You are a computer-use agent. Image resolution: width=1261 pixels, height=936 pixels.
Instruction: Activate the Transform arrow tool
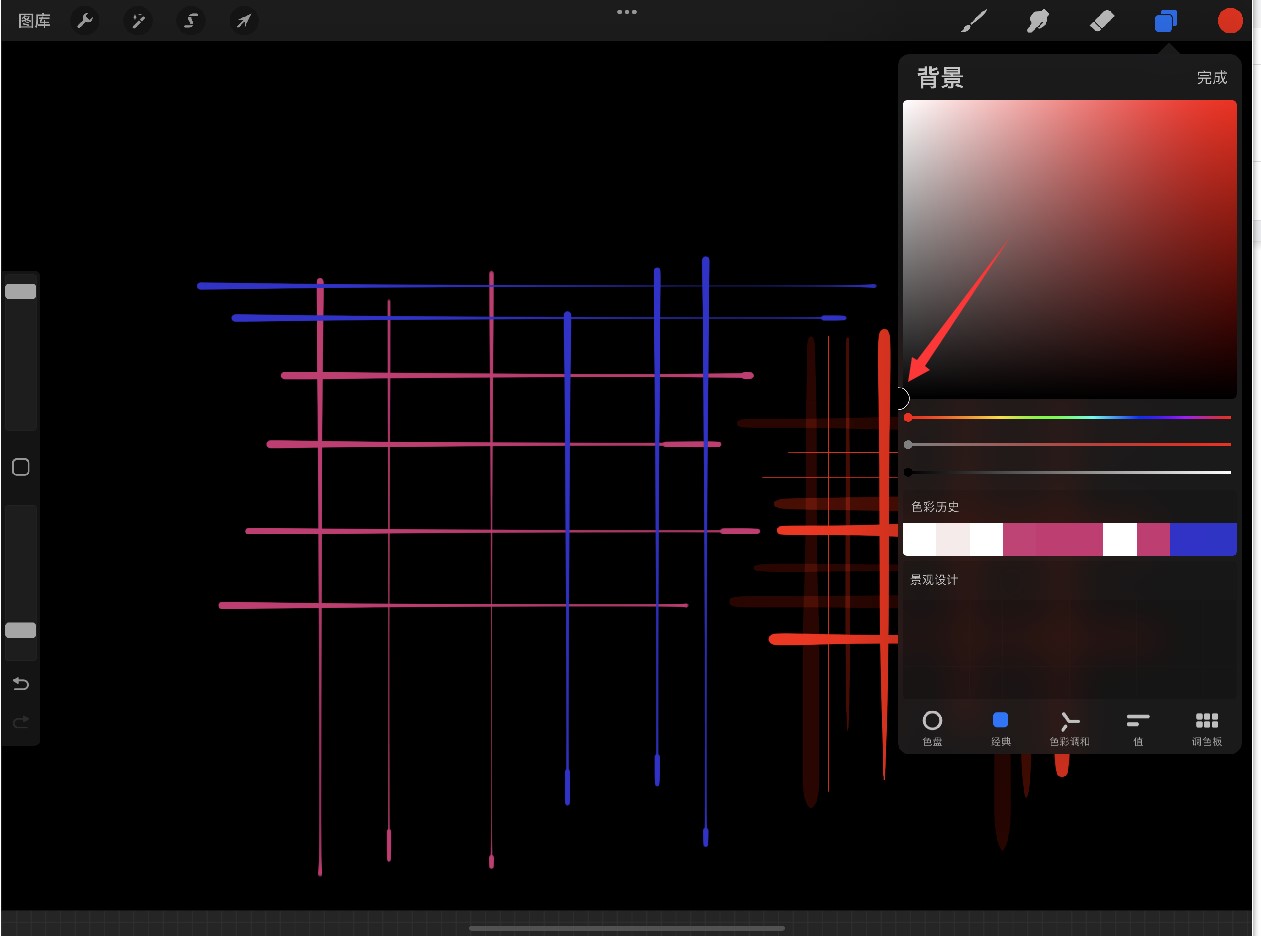[243, 21]
